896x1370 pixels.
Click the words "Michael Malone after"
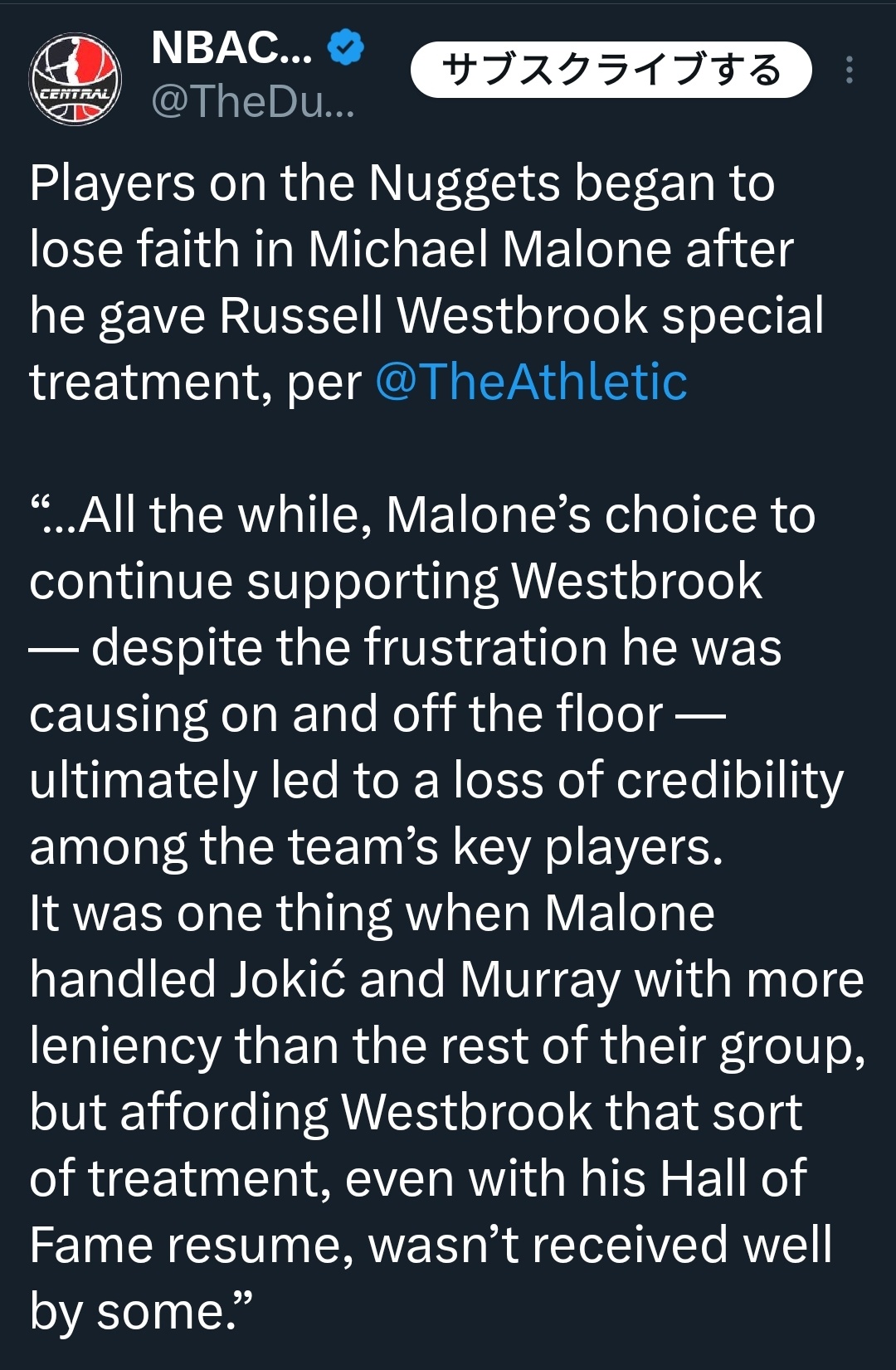551,249
